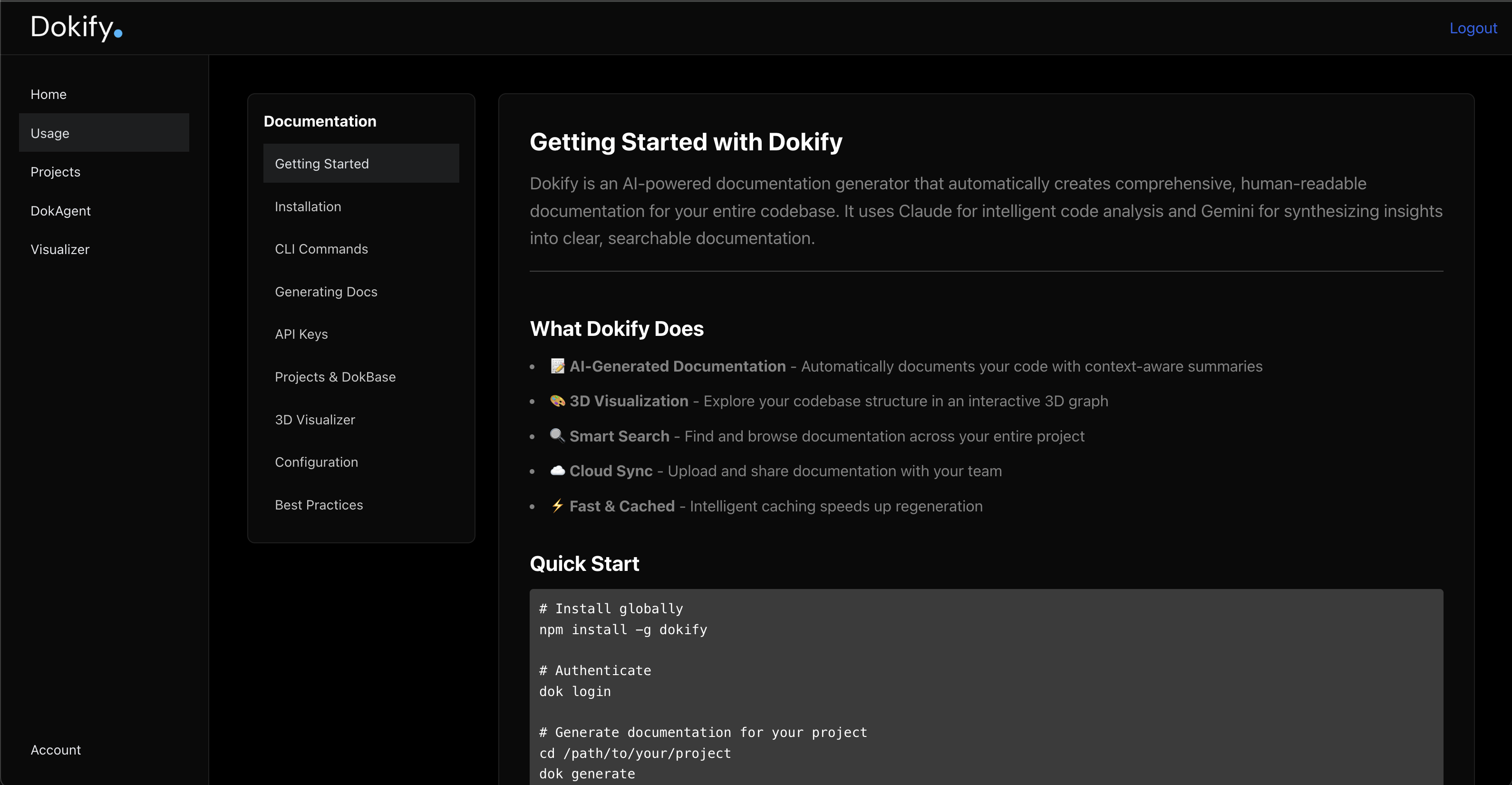Open the Best Practices section
Image resolution: width=1512 pixels, height=785 pixels.
[319, 505]
